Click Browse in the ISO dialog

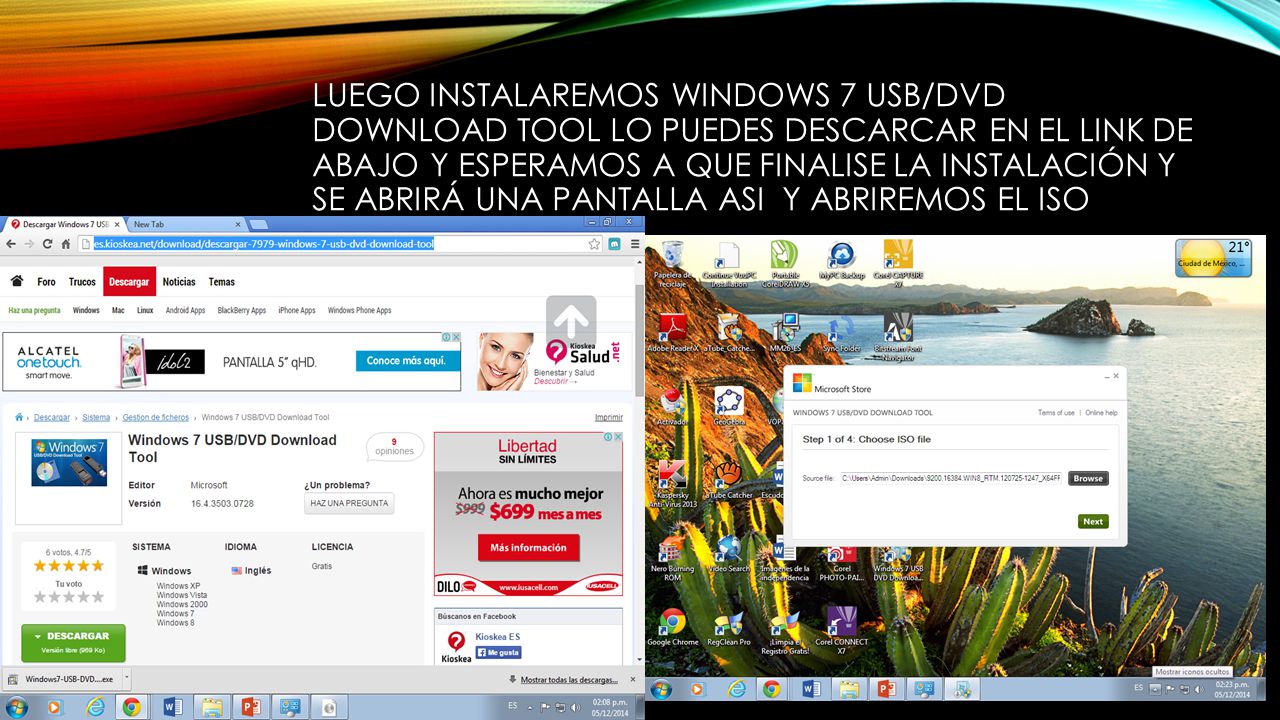(x=1088, y=478)
